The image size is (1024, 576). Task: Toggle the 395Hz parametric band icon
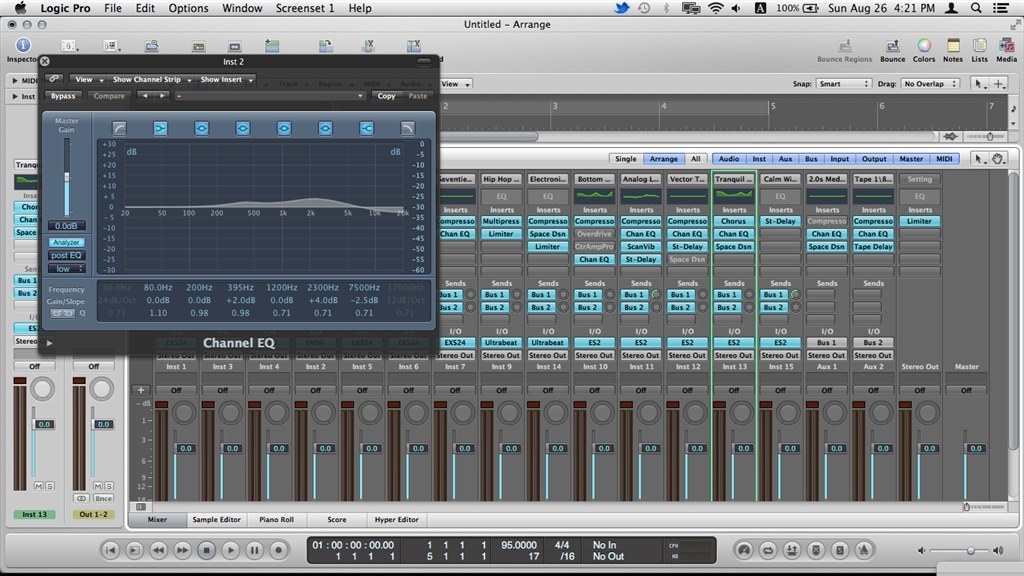[242, 128]
